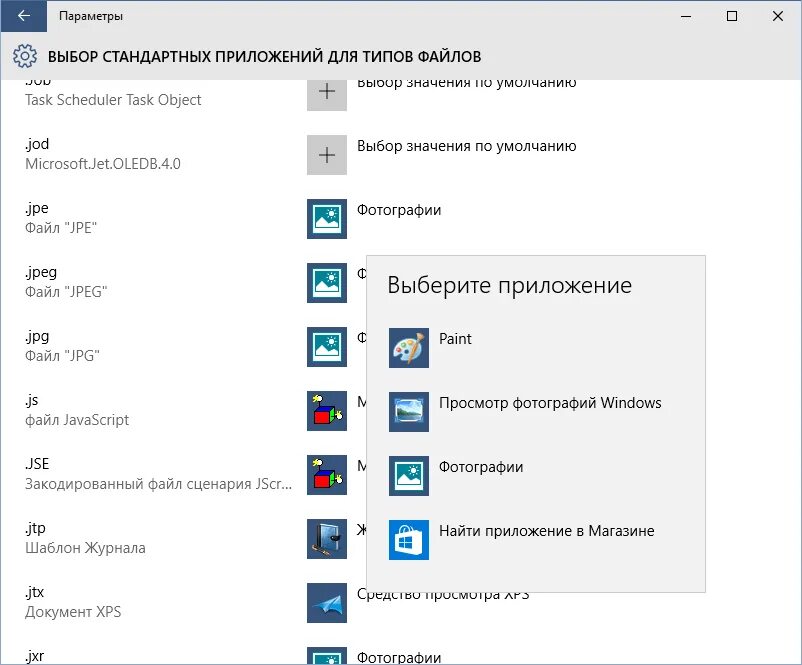The height and width of the screenshot is (665, 802).
Task: Click Файл "JPEG" description
Action: click(66, 292)
